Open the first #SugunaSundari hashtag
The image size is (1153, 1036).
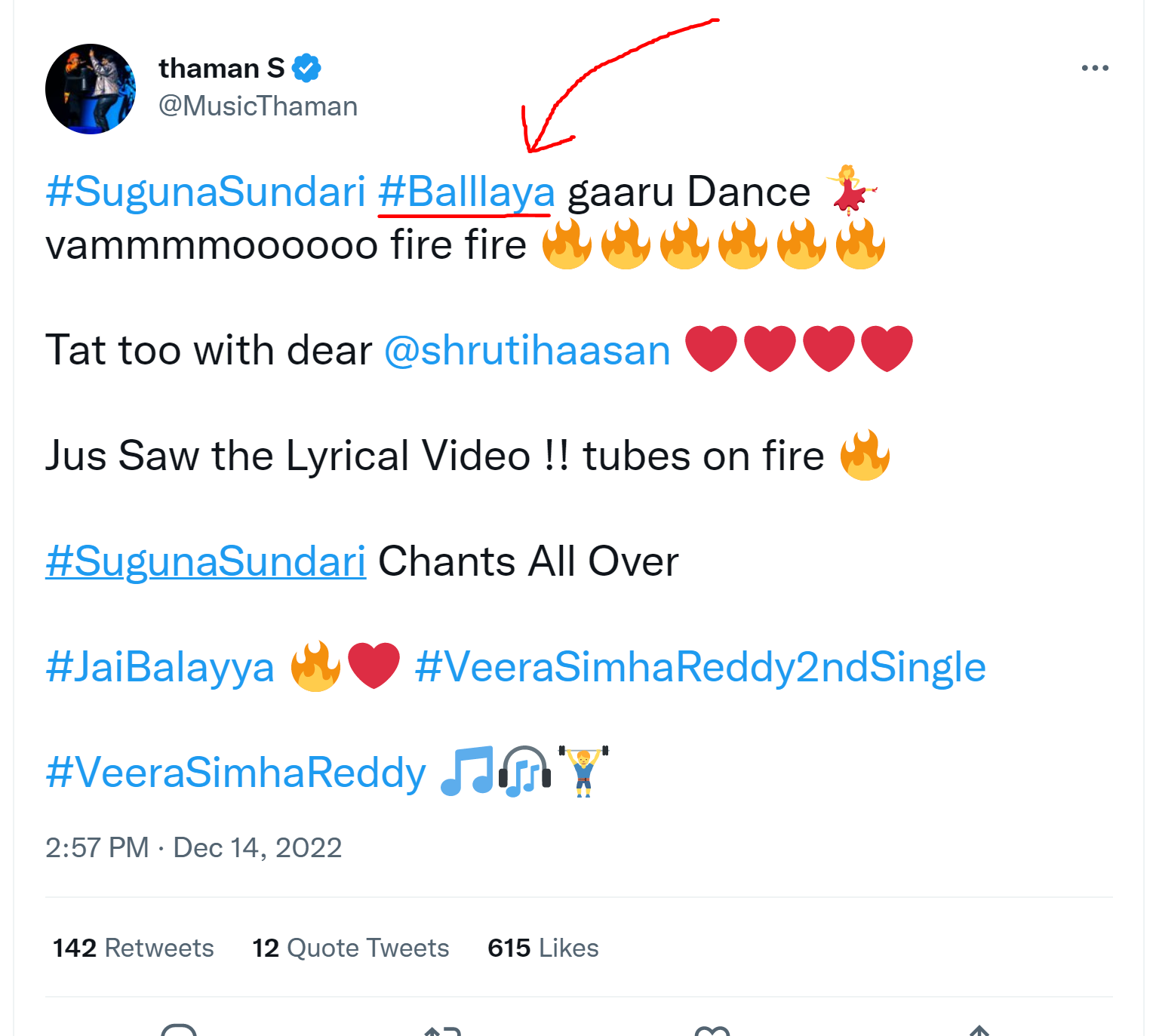pyautogui.click(x=206, y=192)
